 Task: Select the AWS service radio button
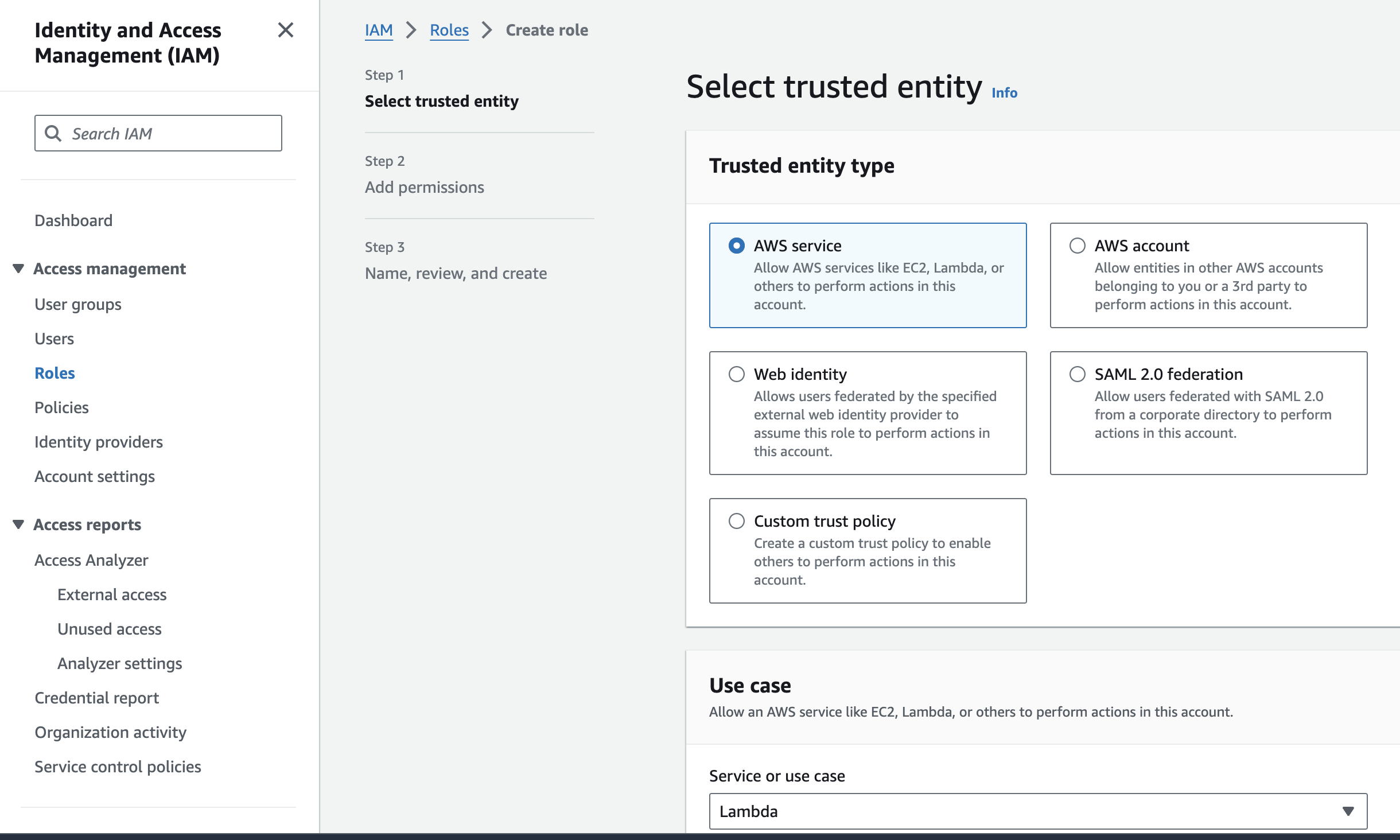coord(737,246)
